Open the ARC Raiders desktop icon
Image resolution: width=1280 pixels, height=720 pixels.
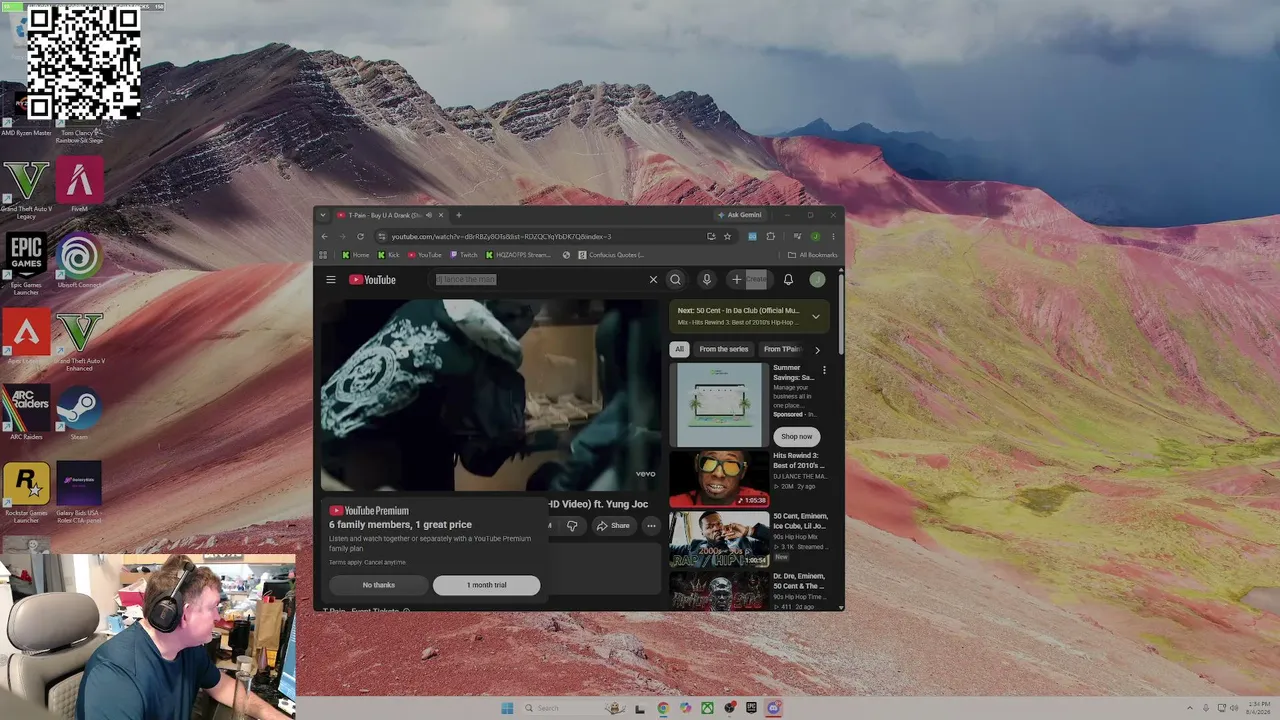[26, 413]
